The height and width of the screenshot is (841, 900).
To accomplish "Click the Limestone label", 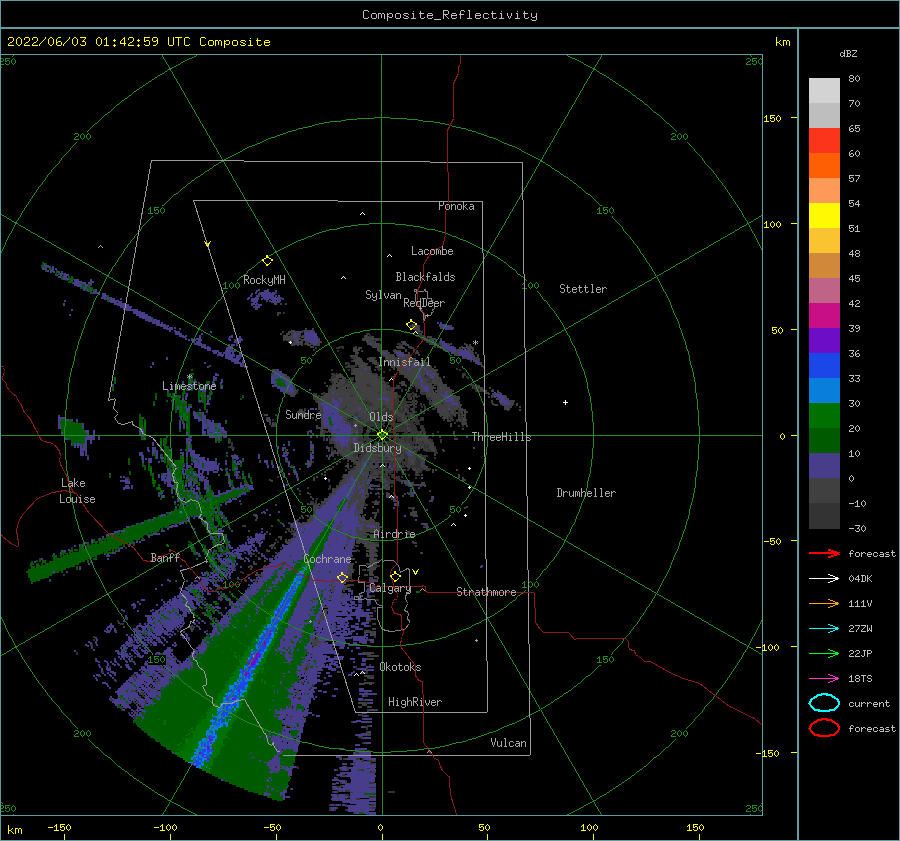I will coord(189,386).
